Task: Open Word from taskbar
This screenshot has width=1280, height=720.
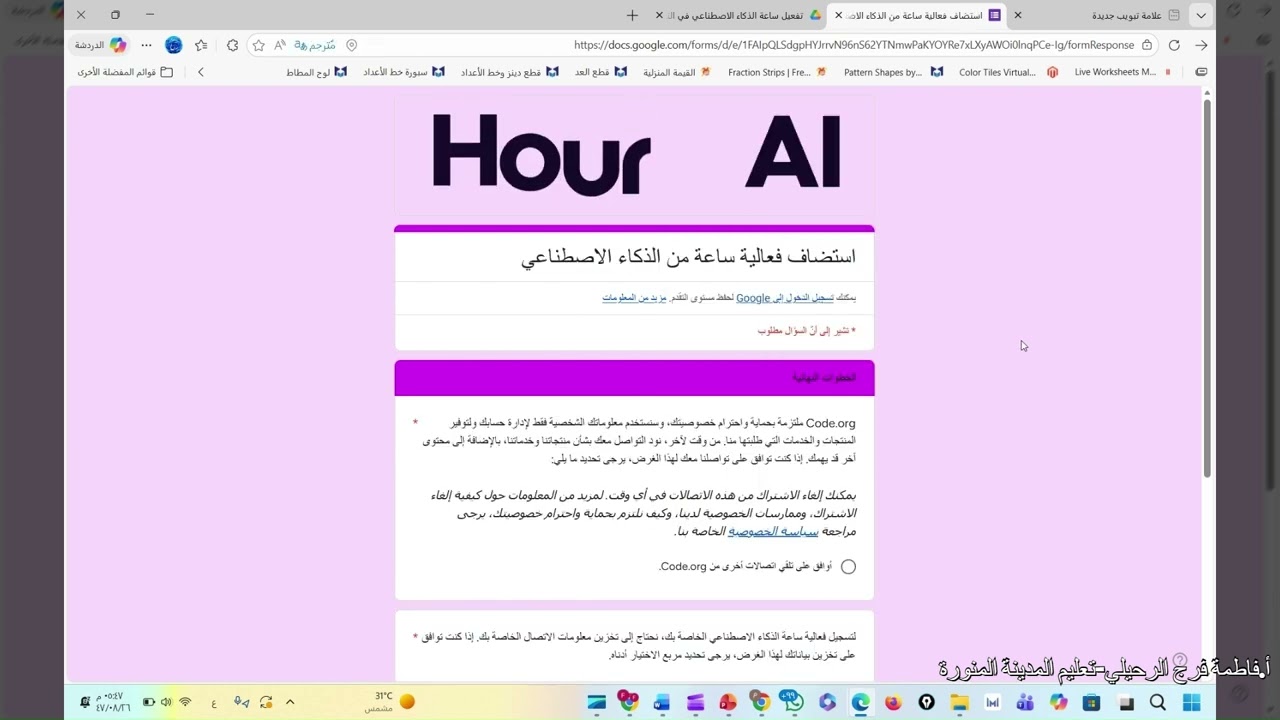Action: click(662, 703)
